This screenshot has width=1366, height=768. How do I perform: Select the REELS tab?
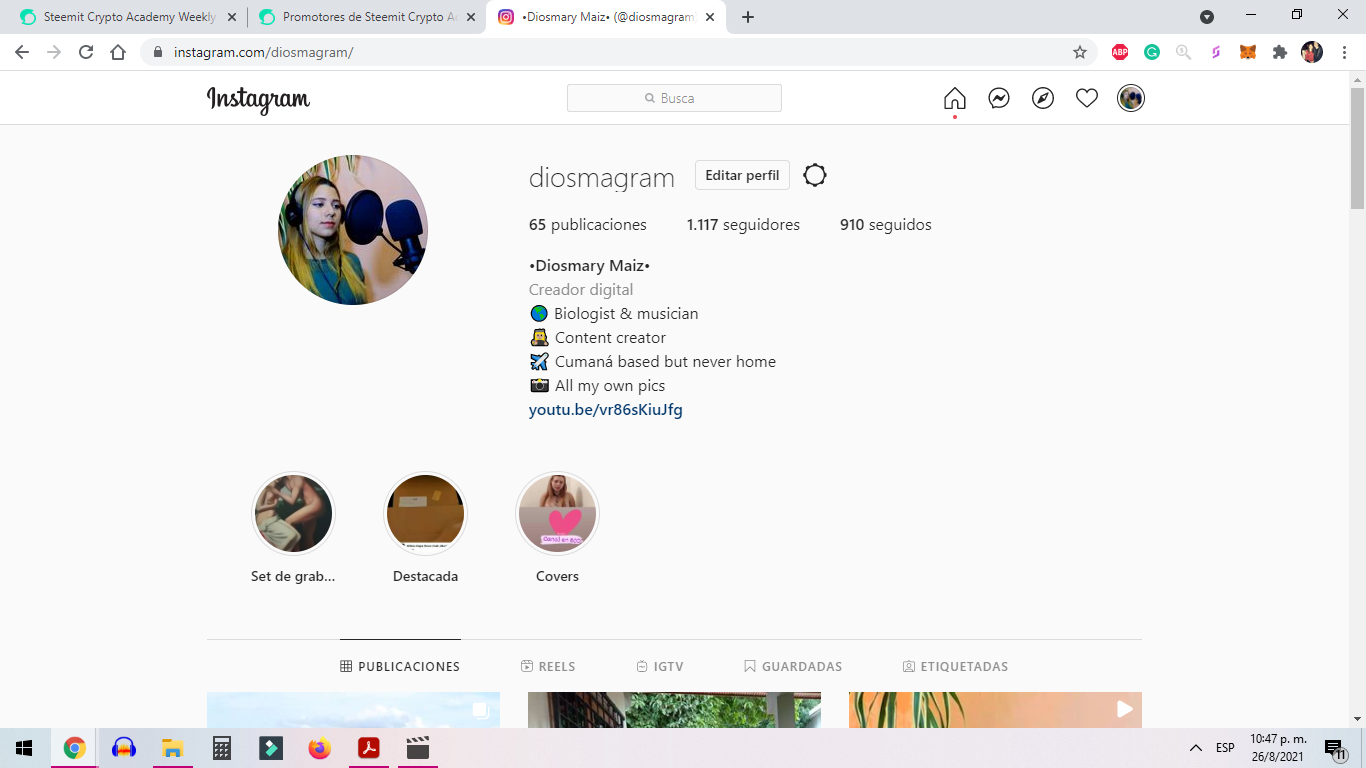tap(548, 666)
